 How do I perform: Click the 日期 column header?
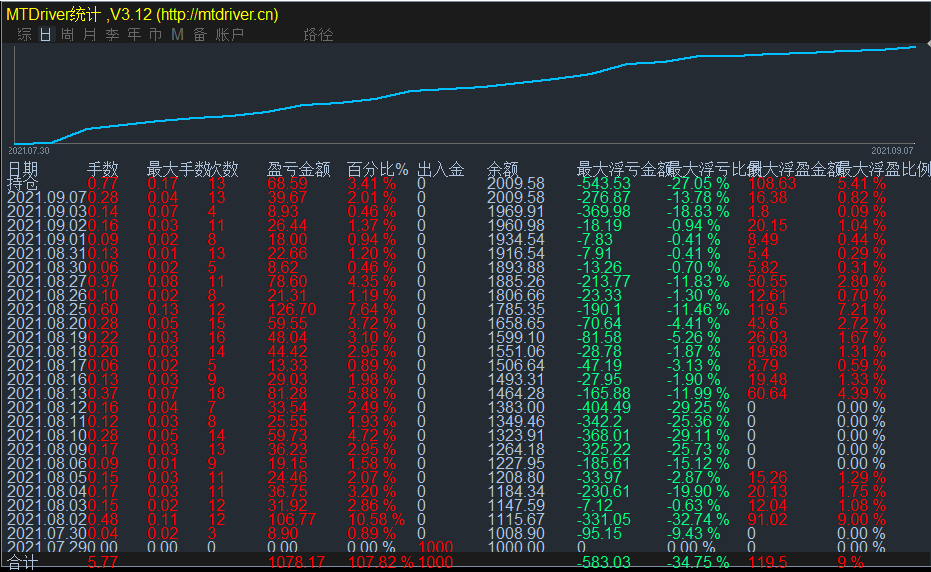click(x=23, y=170)
